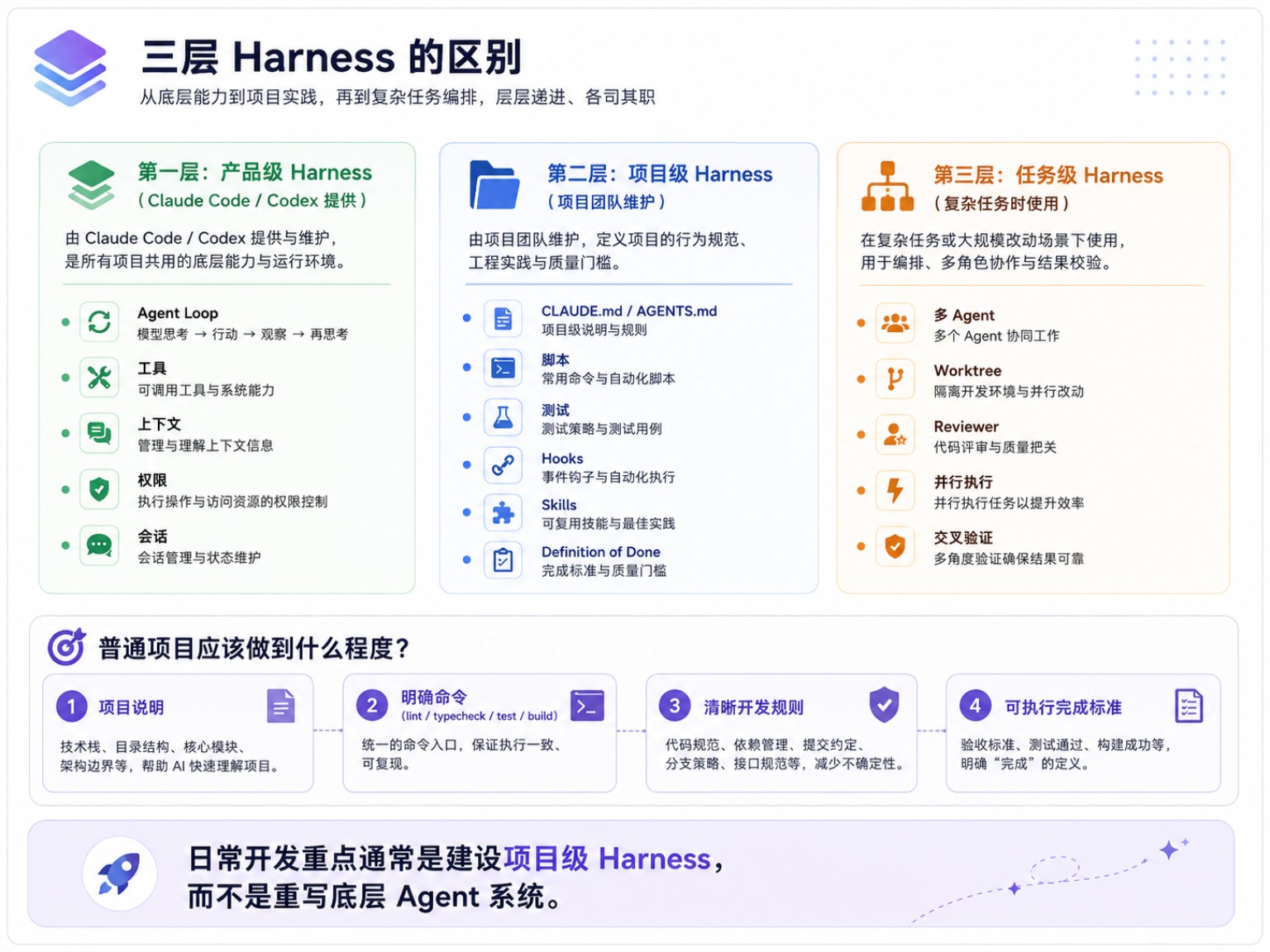Screen dimensions: 1270x952
Task: Click the target icon beside 普通项目应该做到什么程度
Action: [67, 646]
